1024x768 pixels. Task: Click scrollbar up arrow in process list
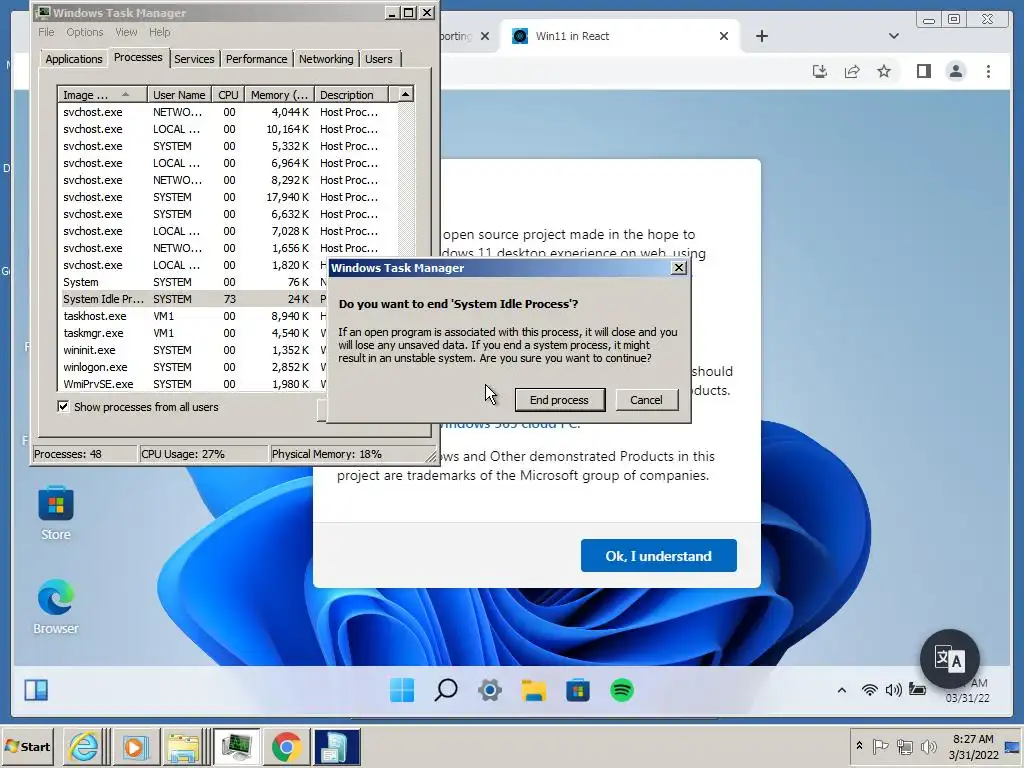click(x=406, y=95)
